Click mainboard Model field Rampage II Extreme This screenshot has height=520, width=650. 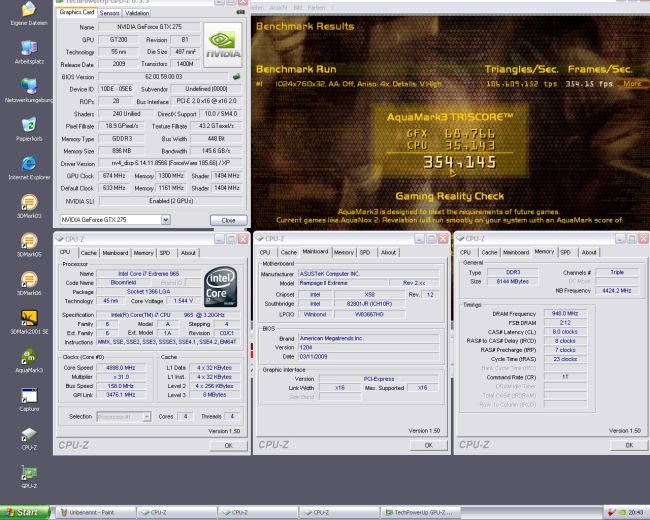click(x=343, y=283)
